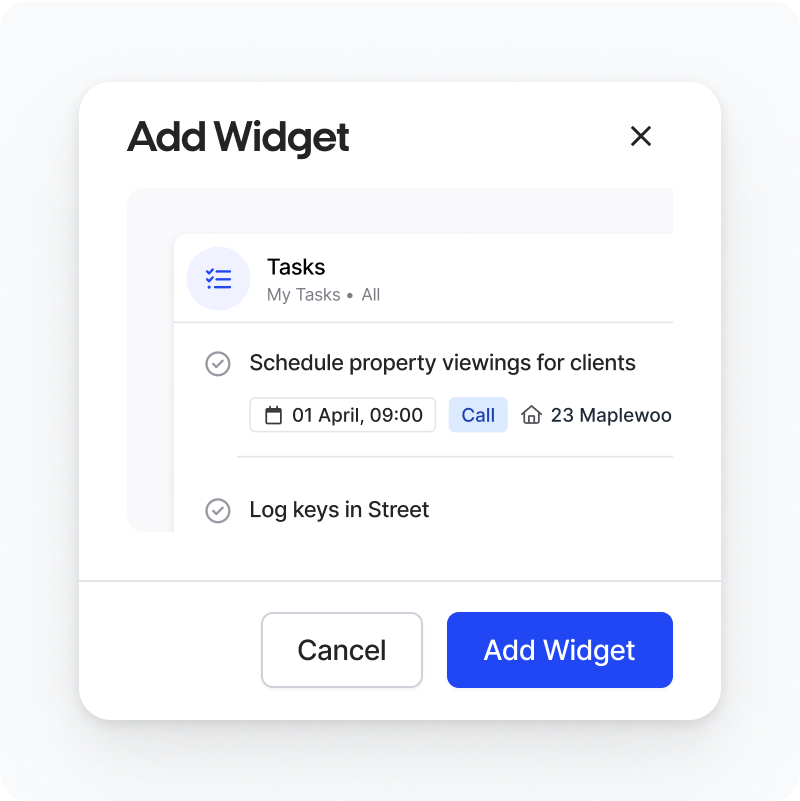Select the All filter label
The image size is (800, 801).
(371, 295)
